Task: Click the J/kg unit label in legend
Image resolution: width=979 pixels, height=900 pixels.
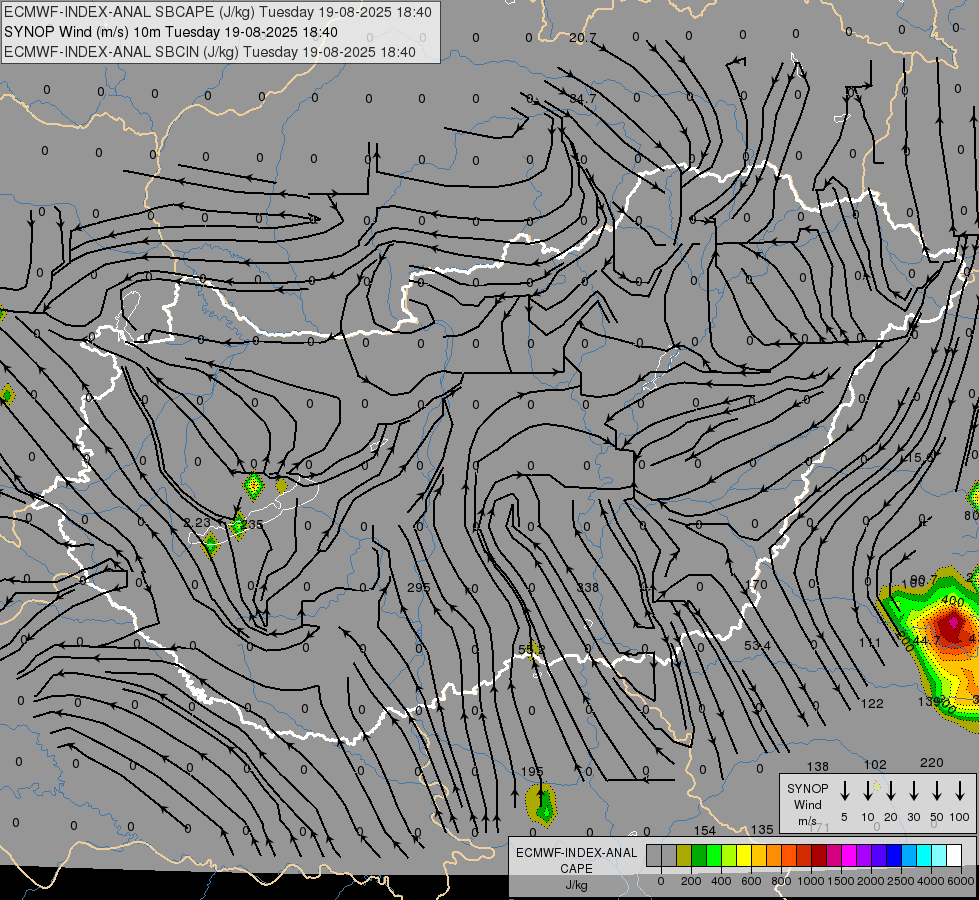Action: tap(576, 885)
